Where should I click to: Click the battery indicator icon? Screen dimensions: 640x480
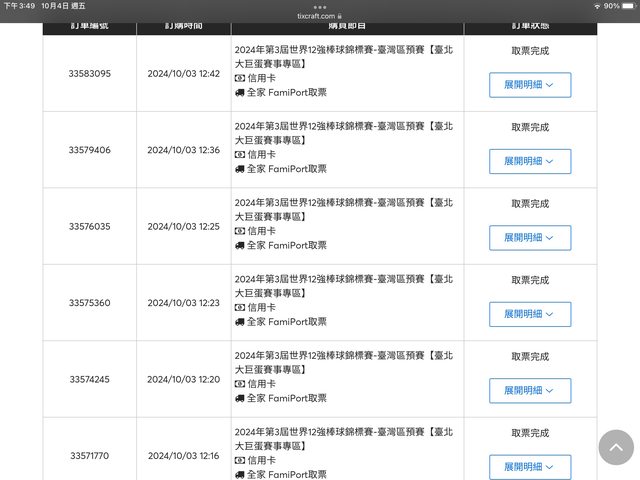click(626, 6)
